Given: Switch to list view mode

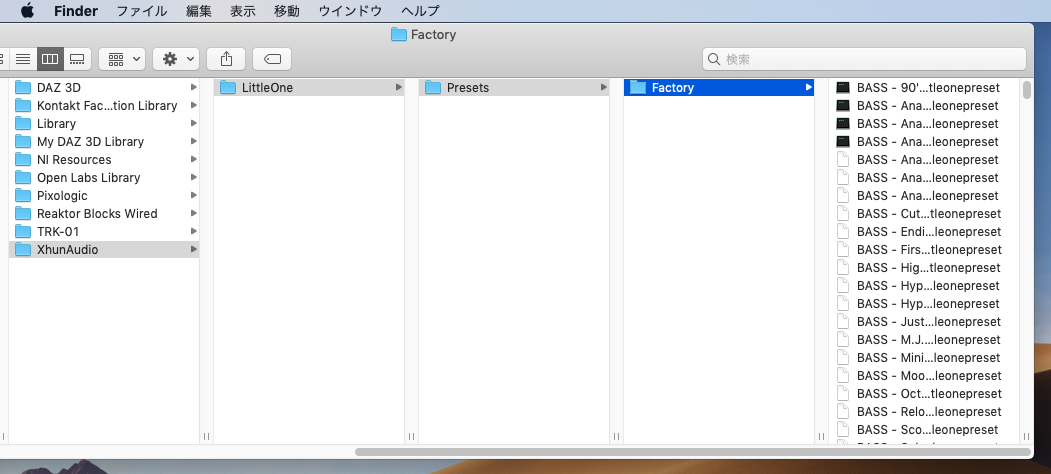Looking at the screenshot, I should click(x=23, y=59).
